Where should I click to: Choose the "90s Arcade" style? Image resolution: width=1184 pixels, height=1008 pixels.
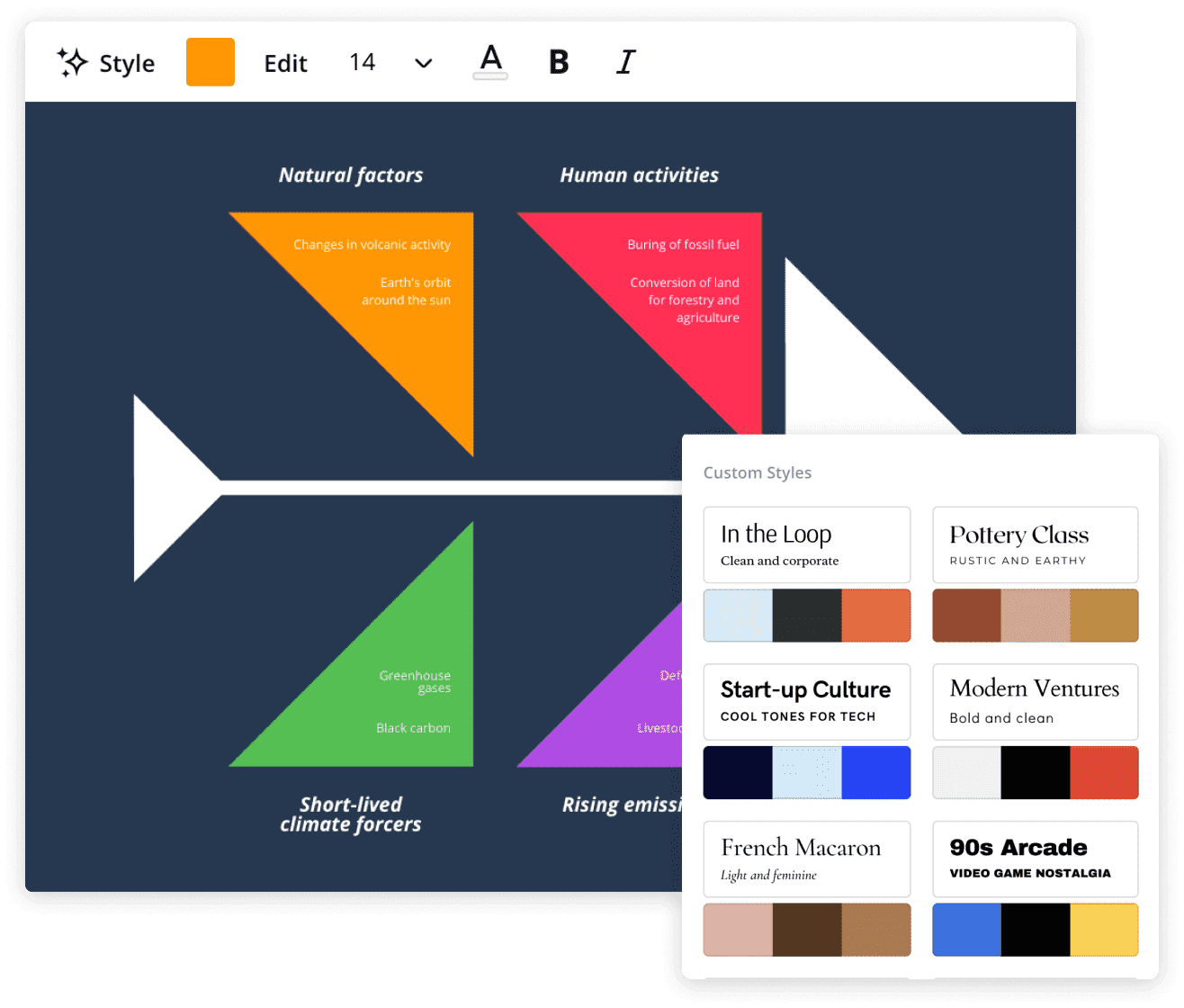1035,858
